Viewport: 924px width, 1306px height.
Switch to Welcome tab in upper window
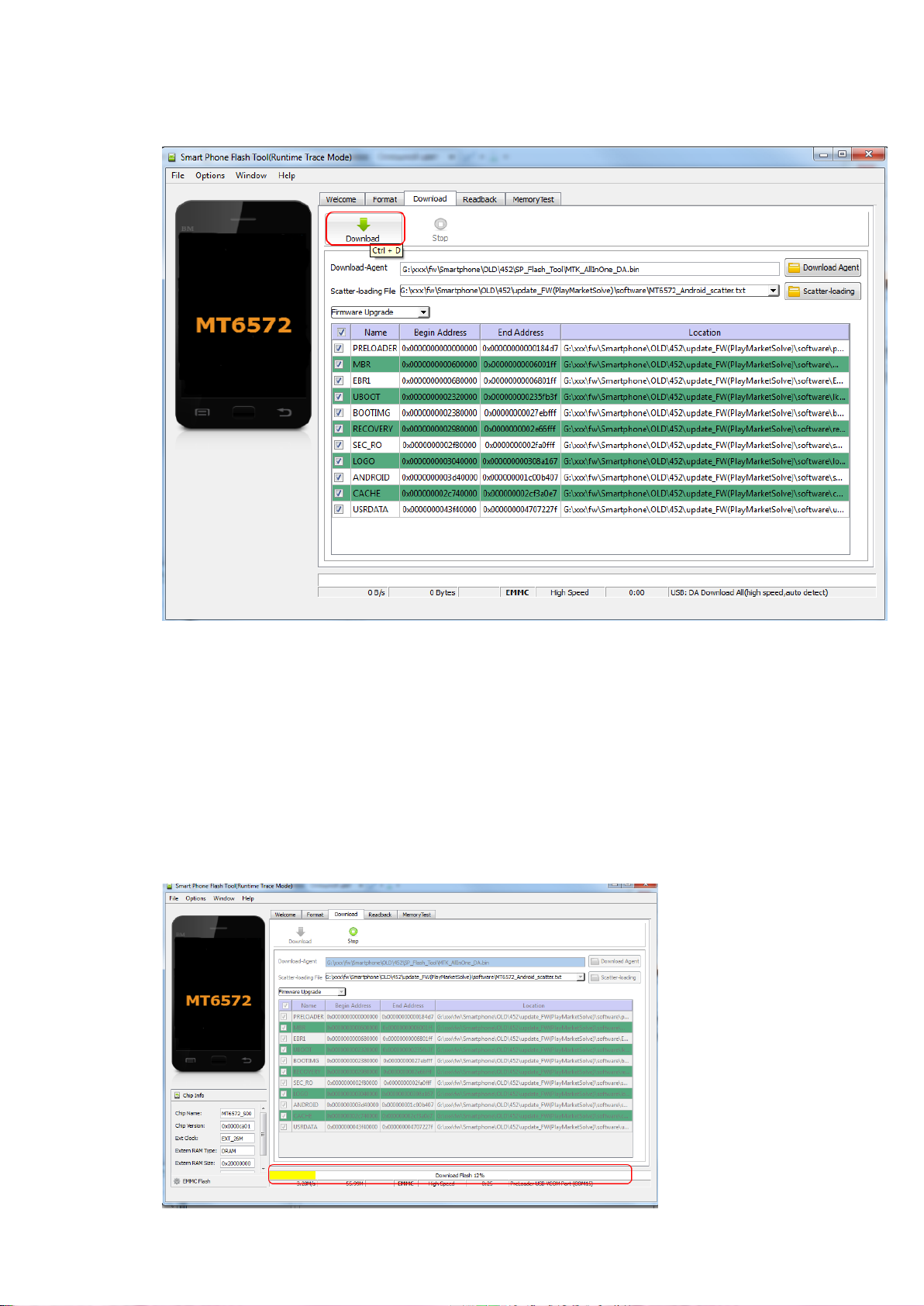pyautogui.click(x=341, y=199)
